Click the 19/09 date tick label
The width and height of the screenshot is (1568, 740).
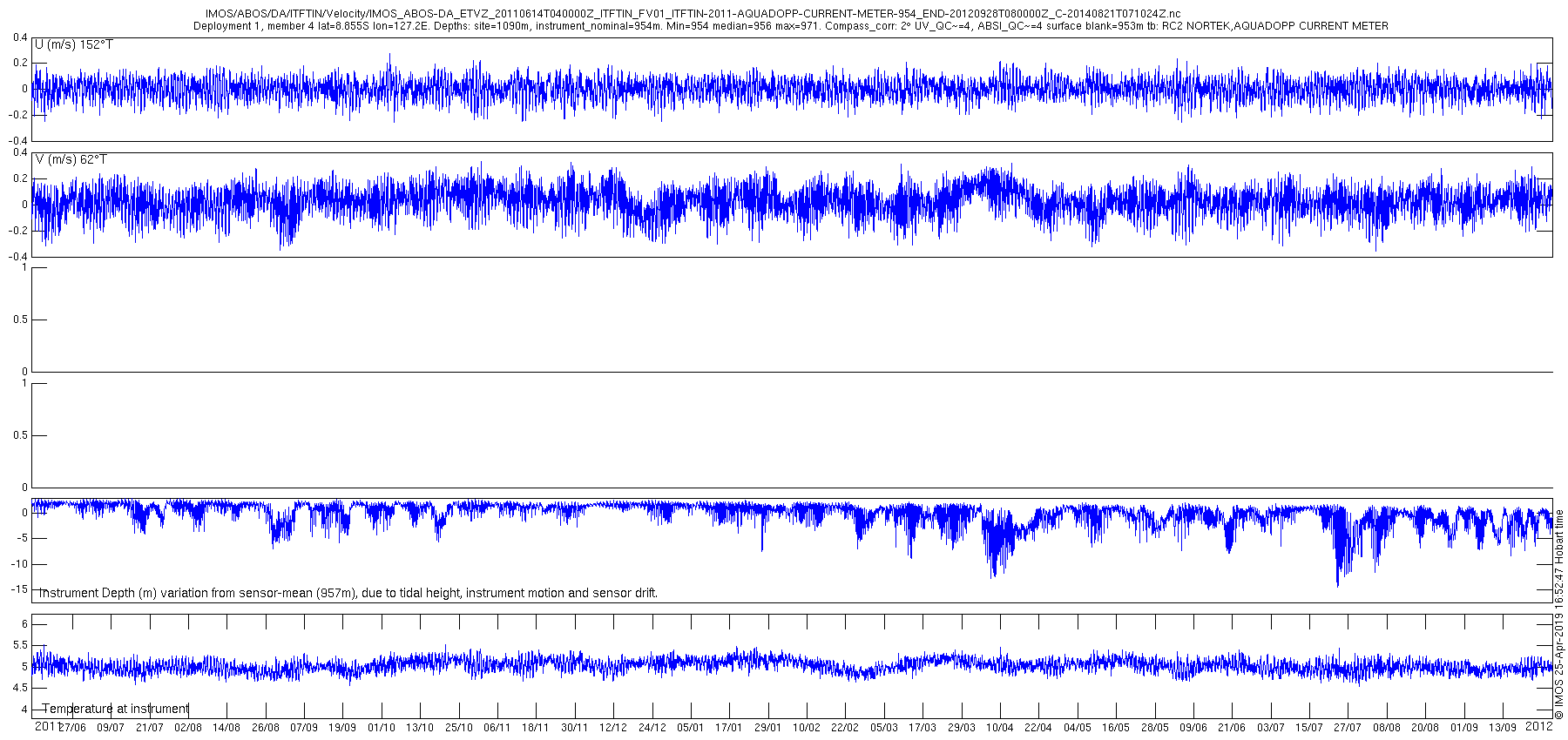[x=342, y=728]
